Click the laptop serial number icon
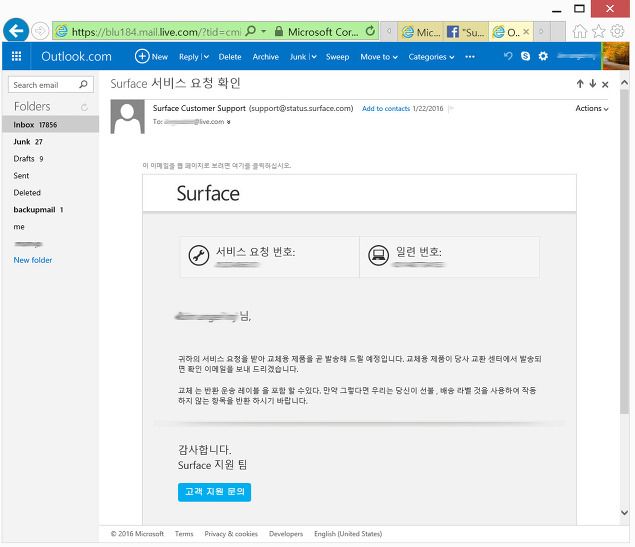 tap(378, 255)
